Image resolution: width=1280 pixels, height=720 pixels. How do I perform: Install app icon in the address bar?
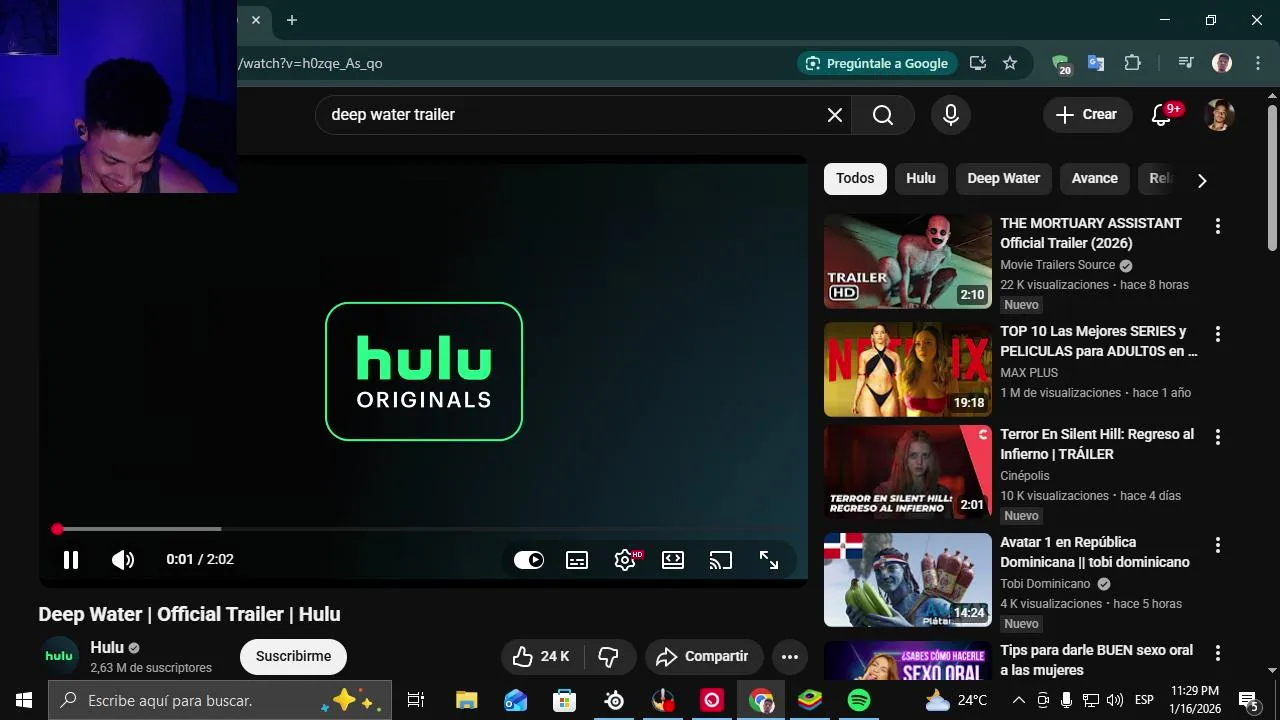[978, 63]
